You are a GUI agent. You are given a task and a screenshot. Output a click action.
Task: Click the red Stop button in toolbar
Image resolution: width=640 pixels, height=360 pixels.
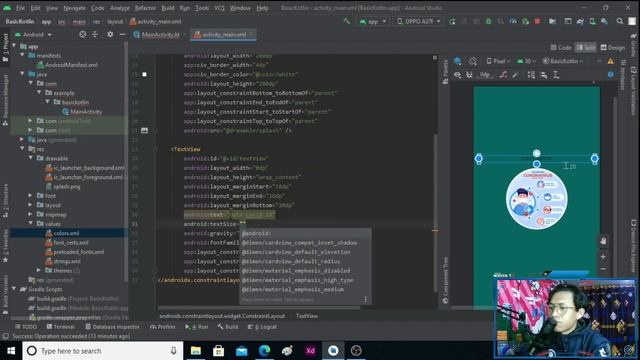click(537, 21)
